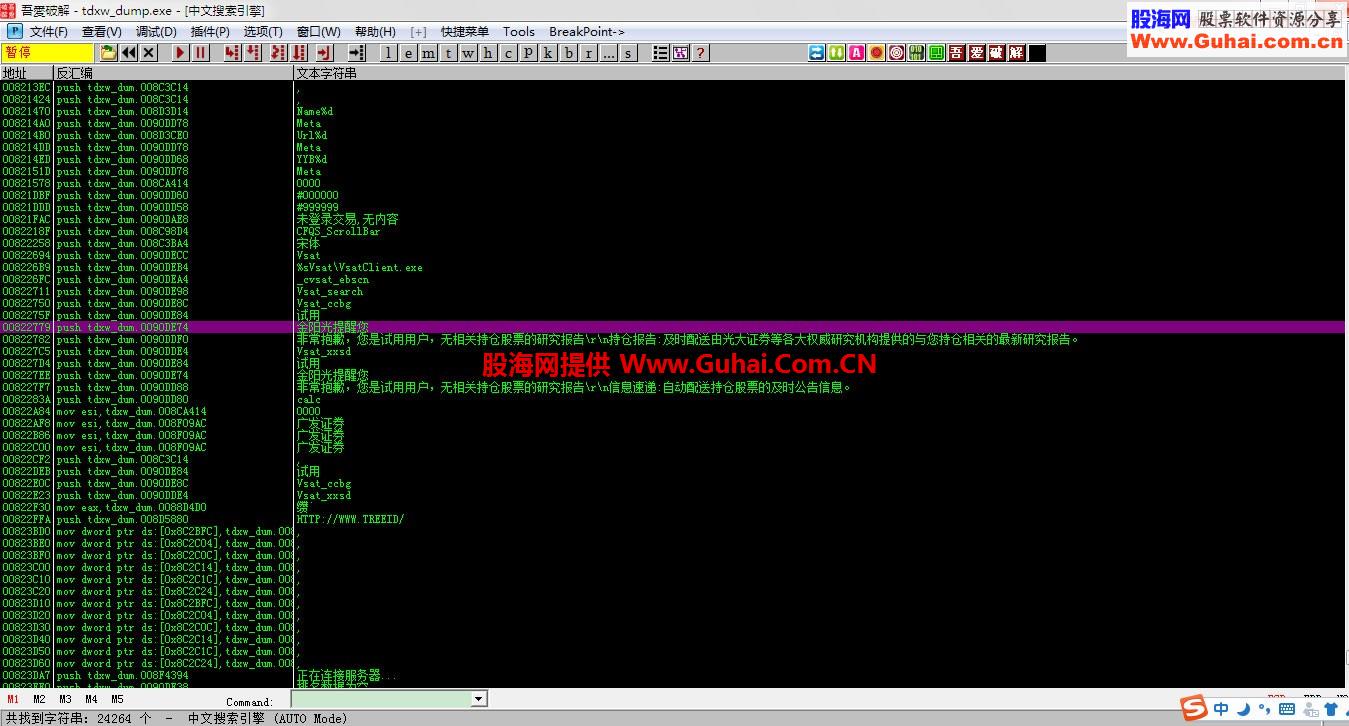Viewport: 1349px width, 726px height.
Task: Click the red '爱' toolbar icon
Action: coord(977,53)
